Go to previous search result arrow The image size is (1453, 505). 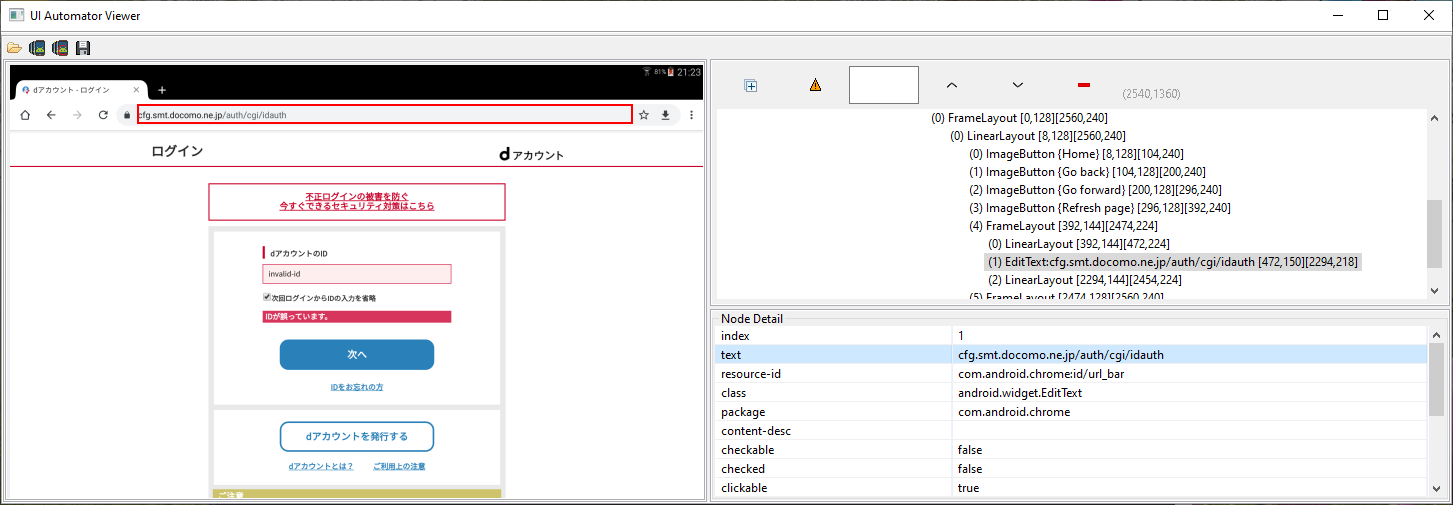click(x=952, y=85)
